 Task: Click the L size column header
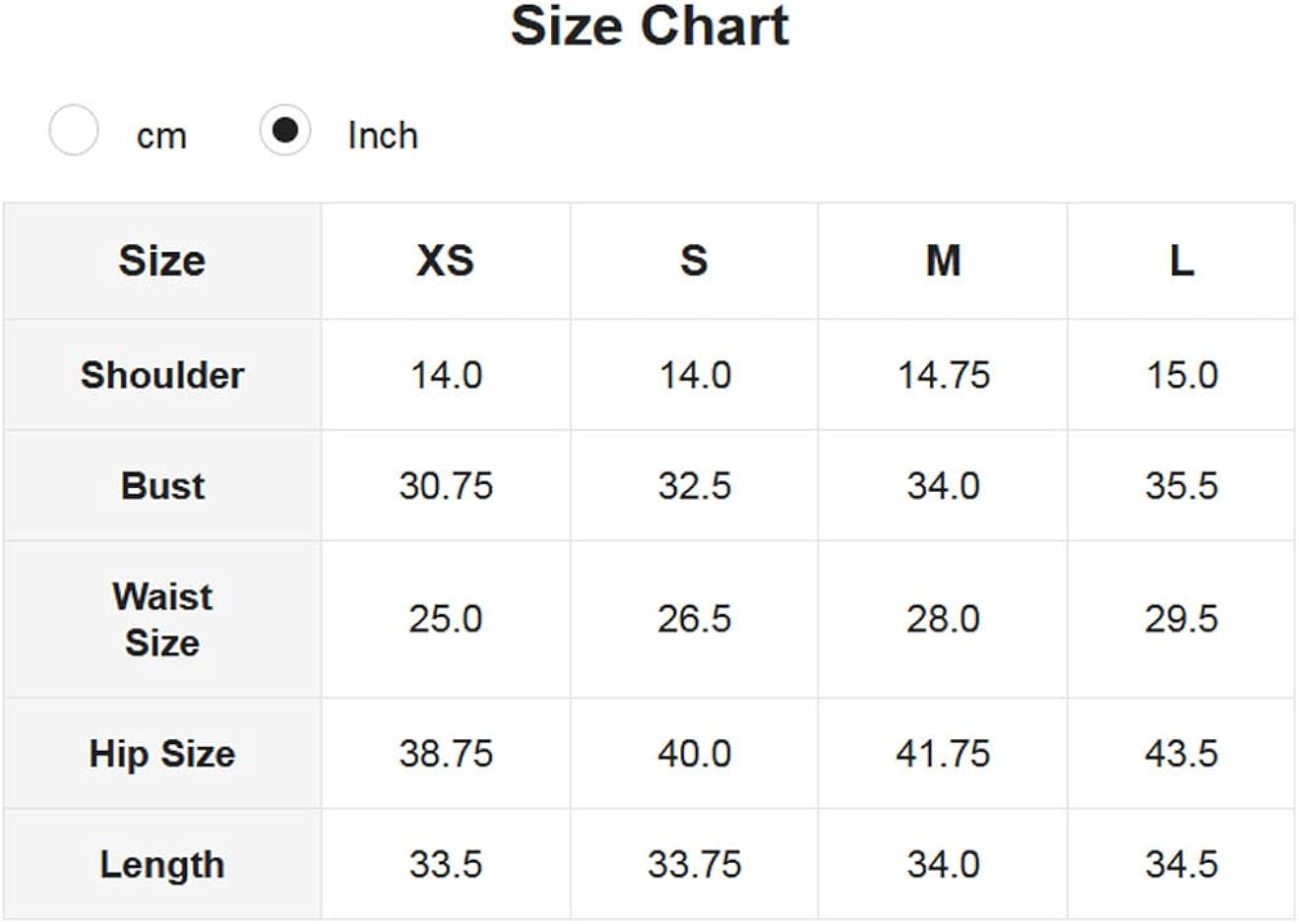pos(1181,261)
